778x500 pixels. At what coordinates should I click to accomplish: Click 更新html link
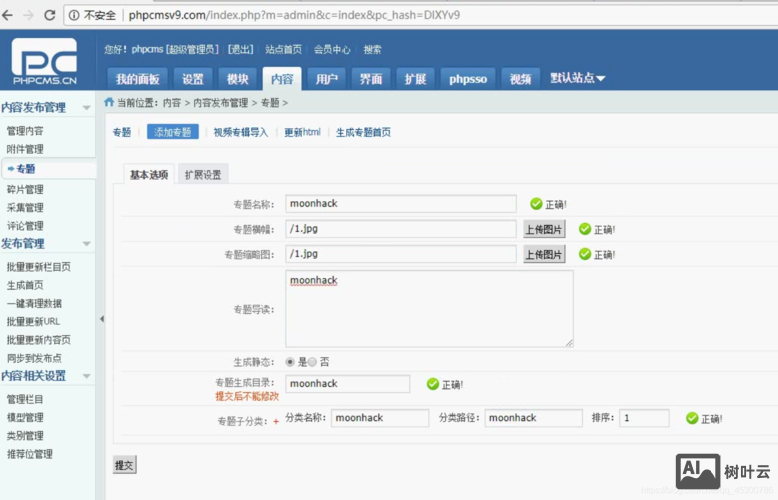click(x=302, y=132)
